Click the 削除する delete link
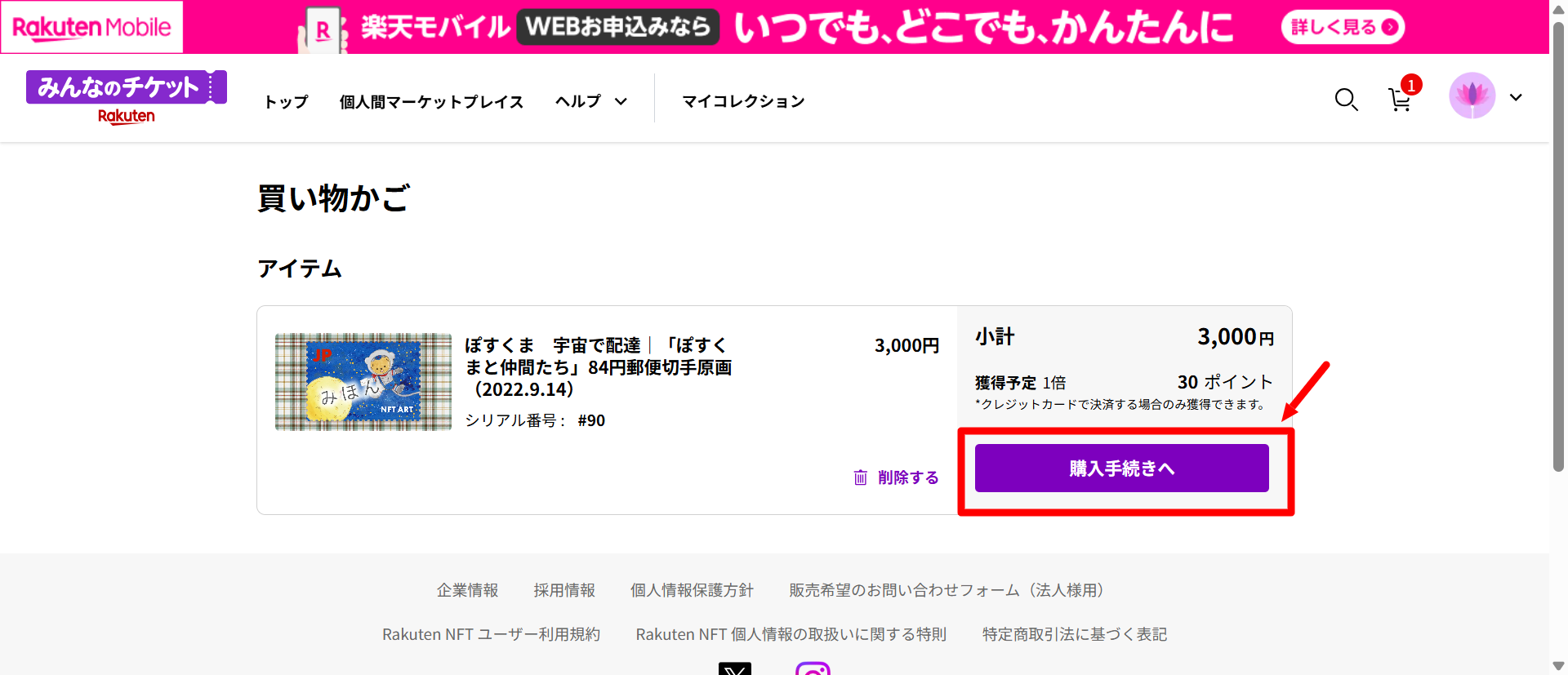 896,477
